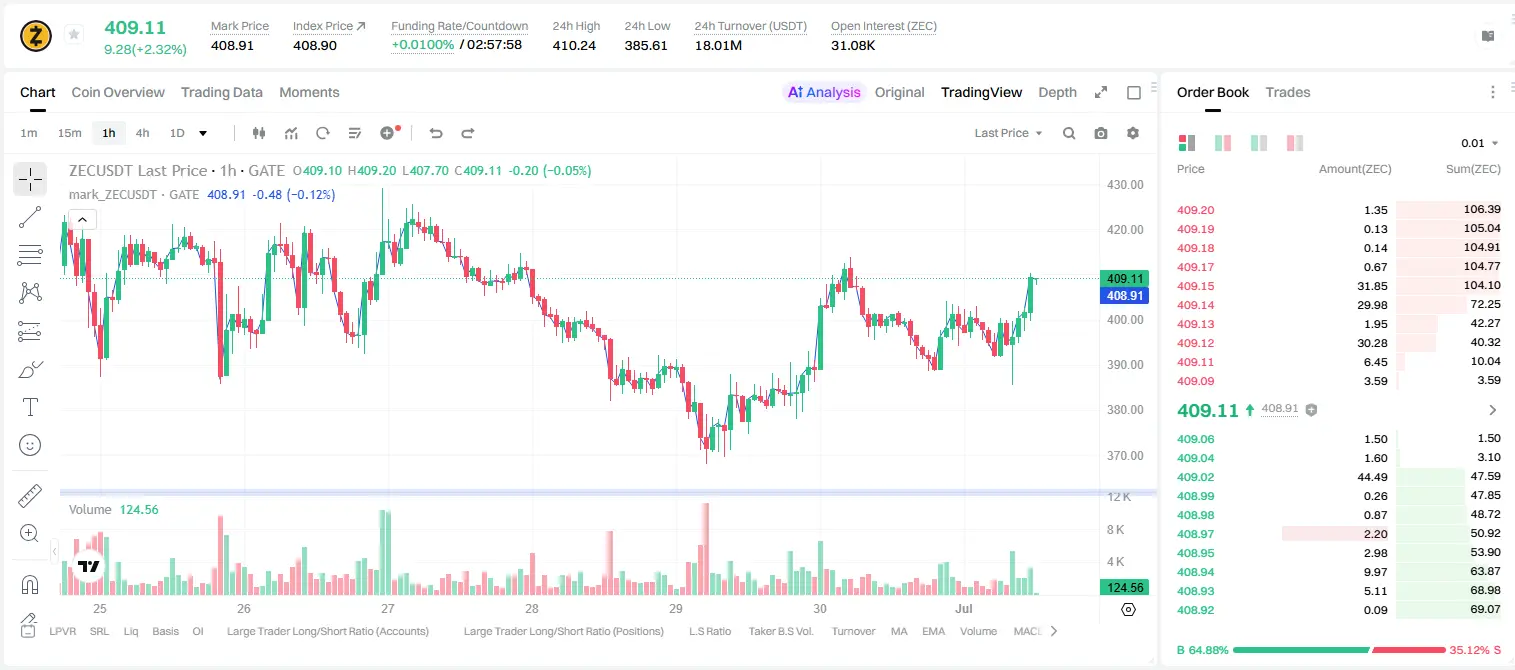Click the 409.02 bid price row

1338,477
